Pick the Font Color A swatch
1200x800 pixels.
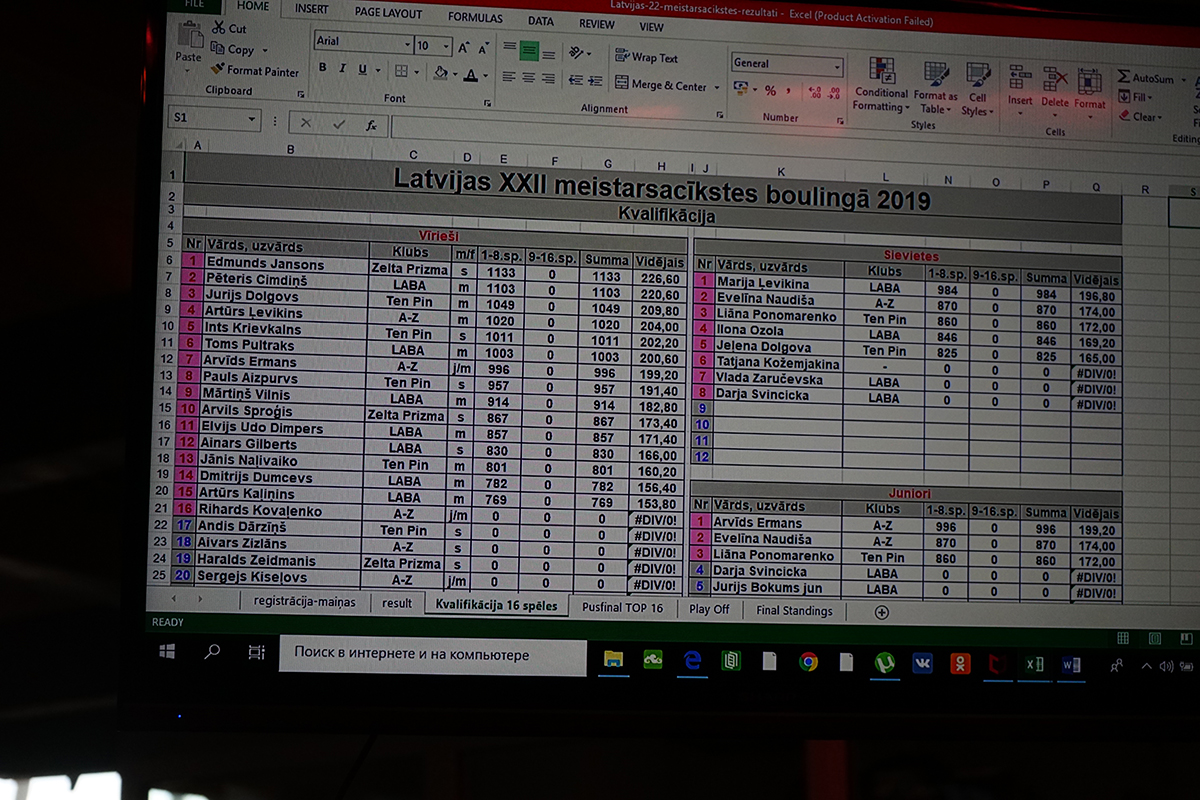[470, 75]
